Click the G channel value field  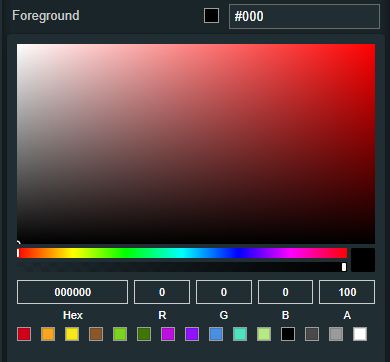coord(224,292)
